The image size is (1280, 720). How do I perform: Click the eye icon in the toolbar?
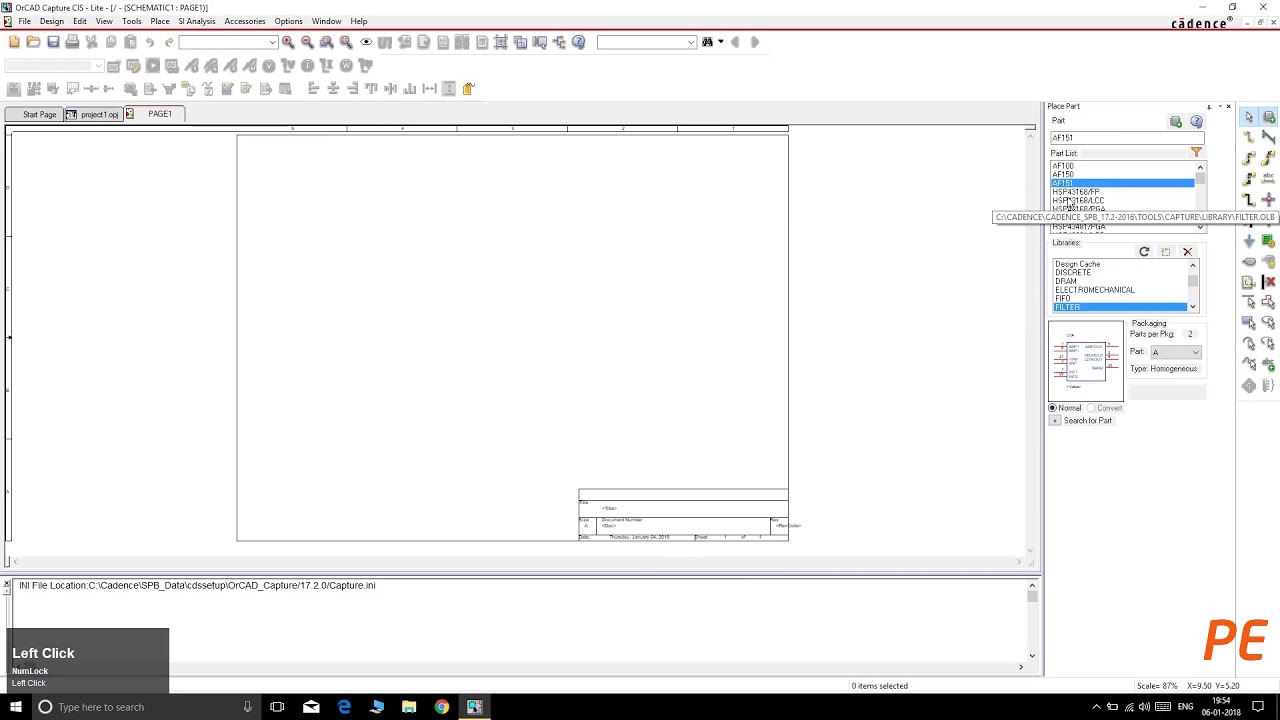click(x=366, y=42)
